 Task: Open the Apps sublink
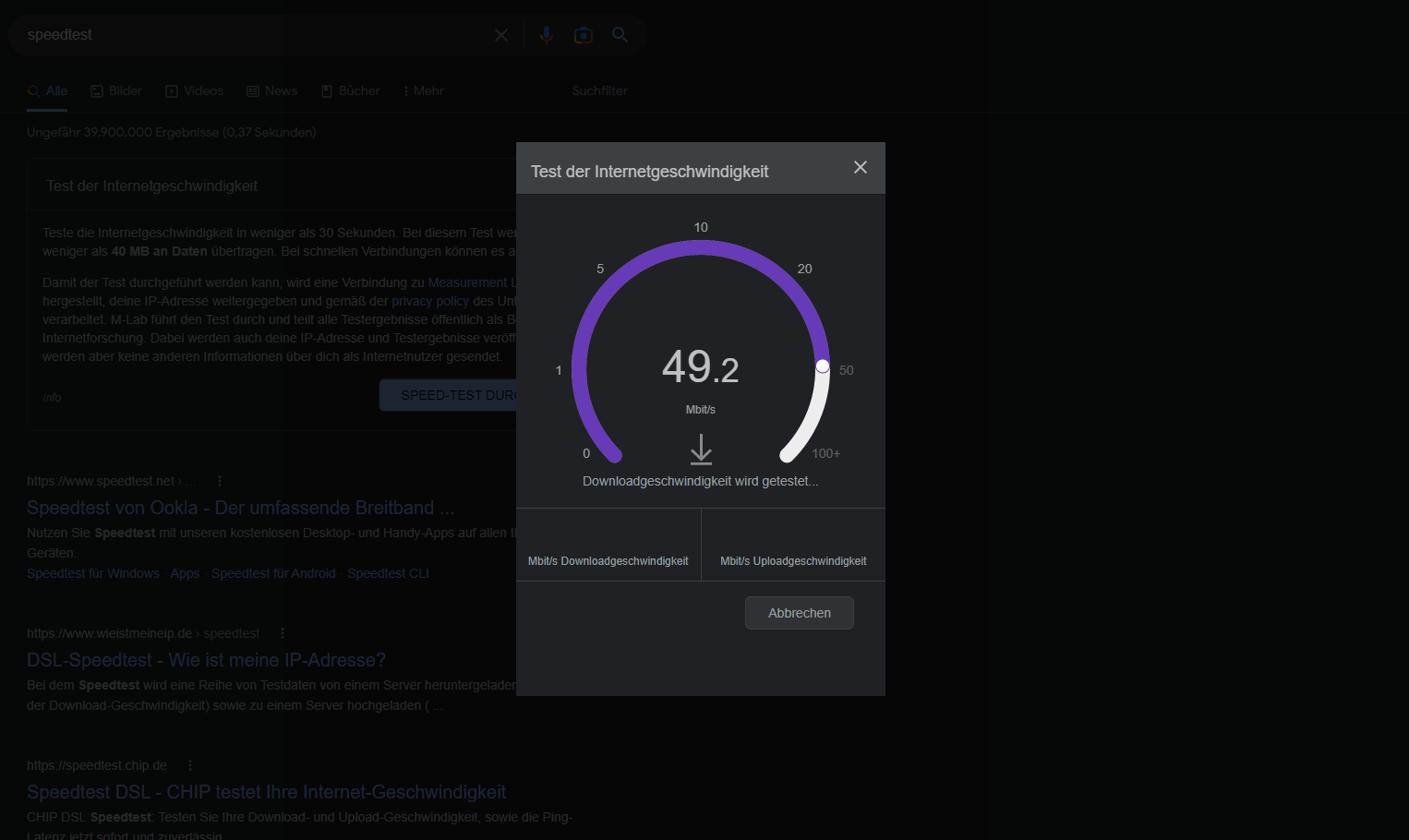(x=185, y=573)
